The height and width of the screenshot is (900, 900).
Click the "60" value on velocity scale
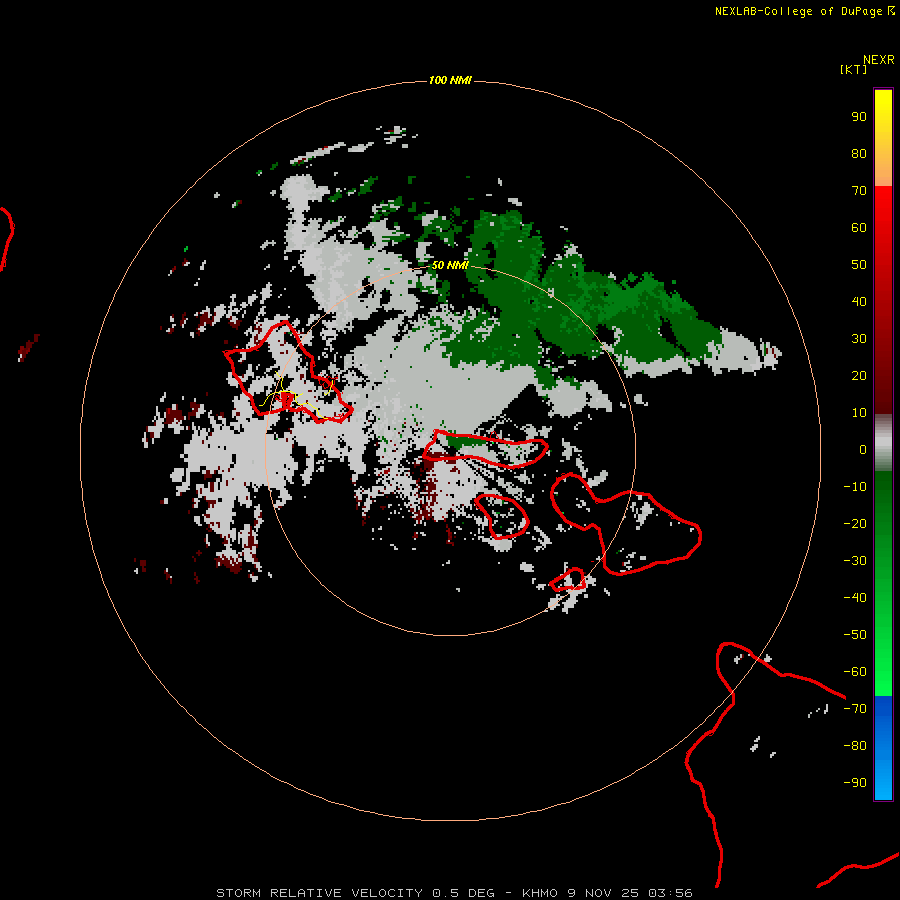coord(859,228)
